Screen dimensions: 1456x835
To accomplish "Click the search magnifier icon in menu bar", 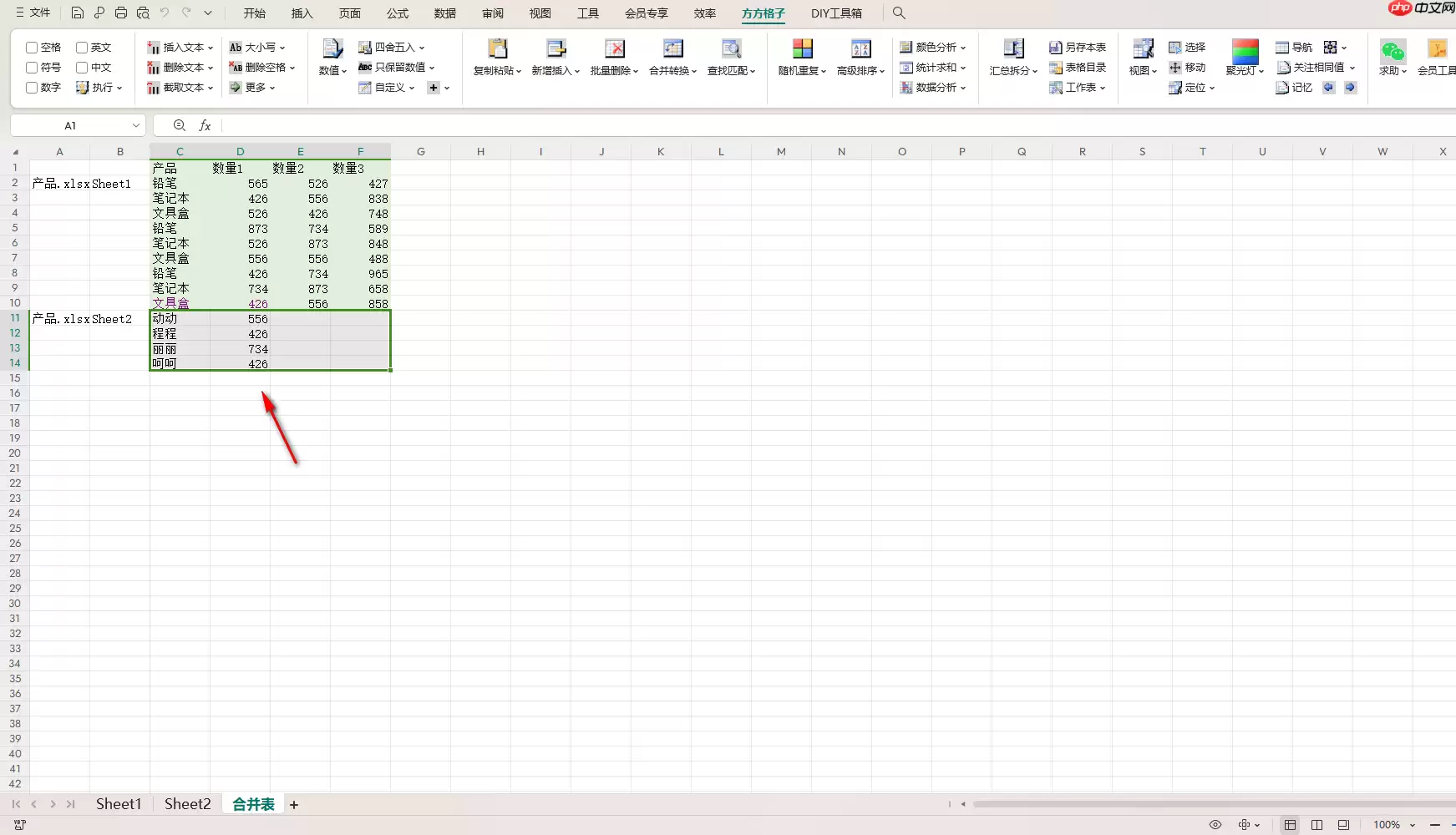I will coord(899,13).
